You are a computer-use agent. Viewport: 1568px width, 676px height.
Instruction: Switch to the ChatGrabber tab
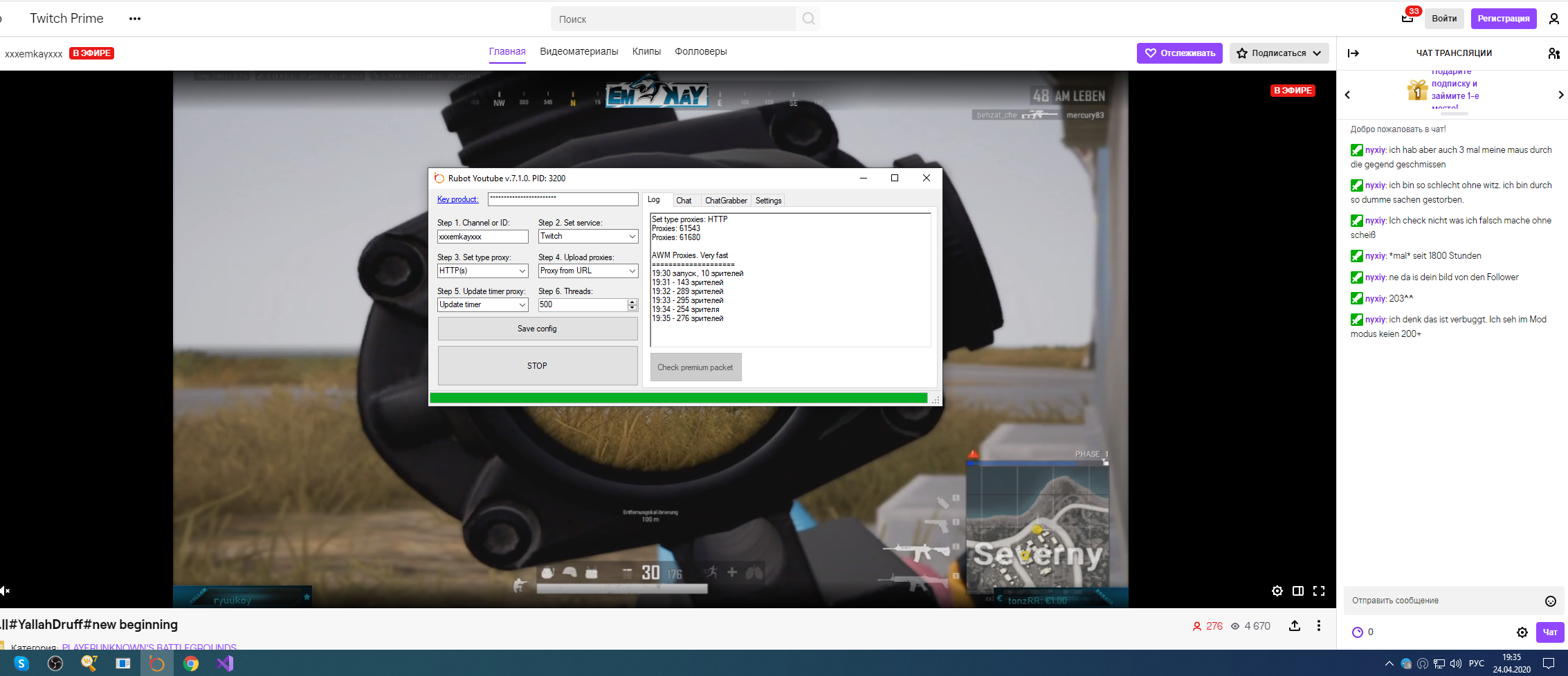click(x=725, y=201)
